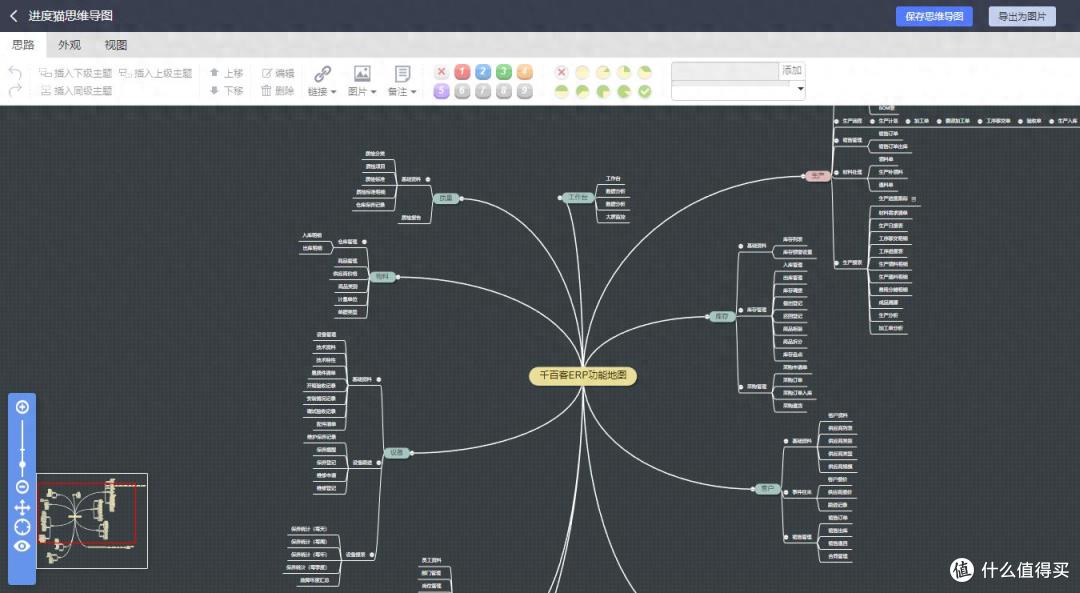This screenshot has width=1080, height=593.
Task: Click the 添加 tag button
Action: 791,70
